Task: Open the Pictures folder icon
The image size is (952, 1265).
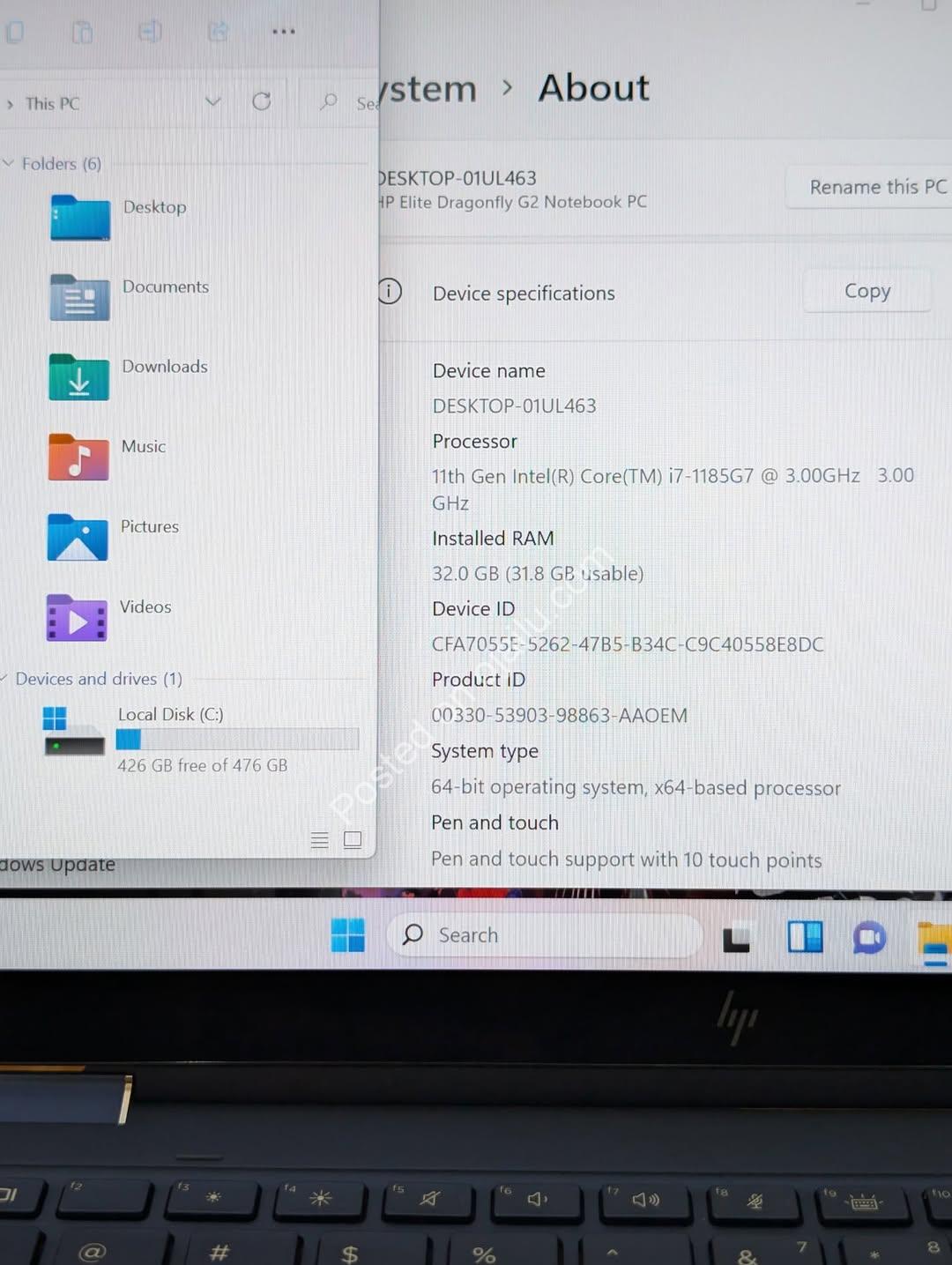Action: 78,537
